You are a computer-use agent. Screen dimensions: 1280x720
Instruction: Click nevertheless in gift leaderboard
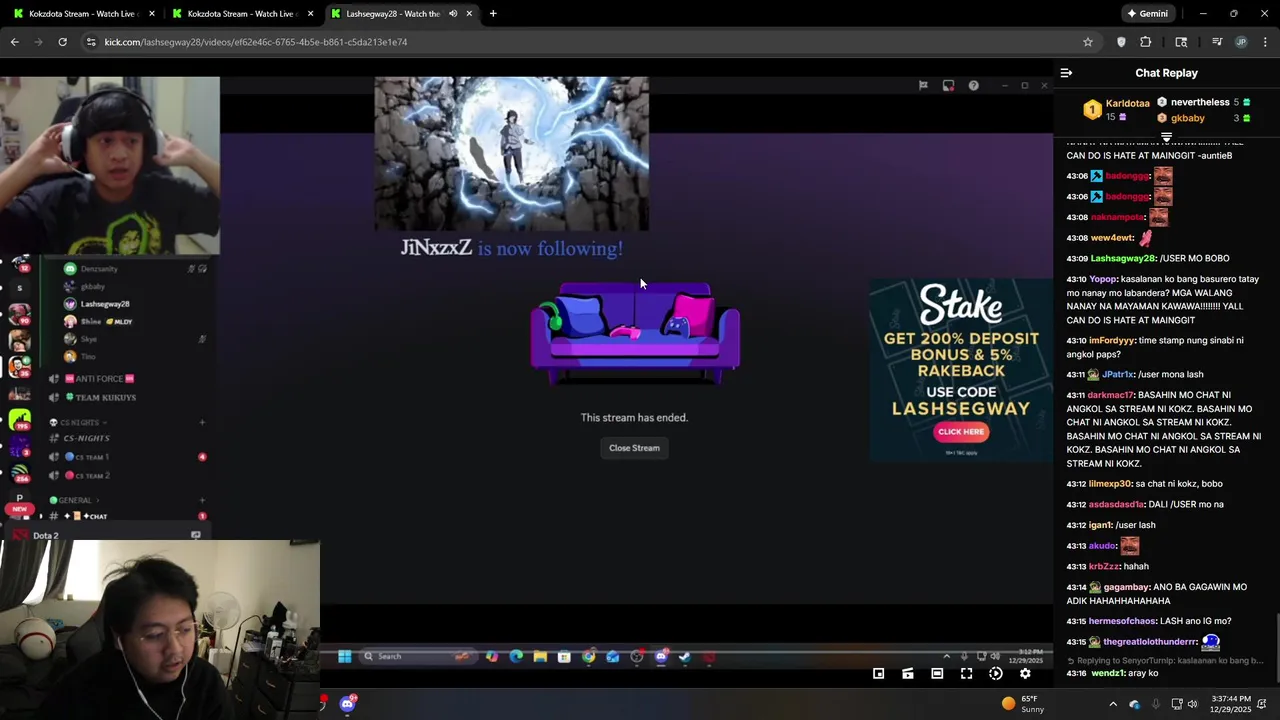click(1200, 102)
